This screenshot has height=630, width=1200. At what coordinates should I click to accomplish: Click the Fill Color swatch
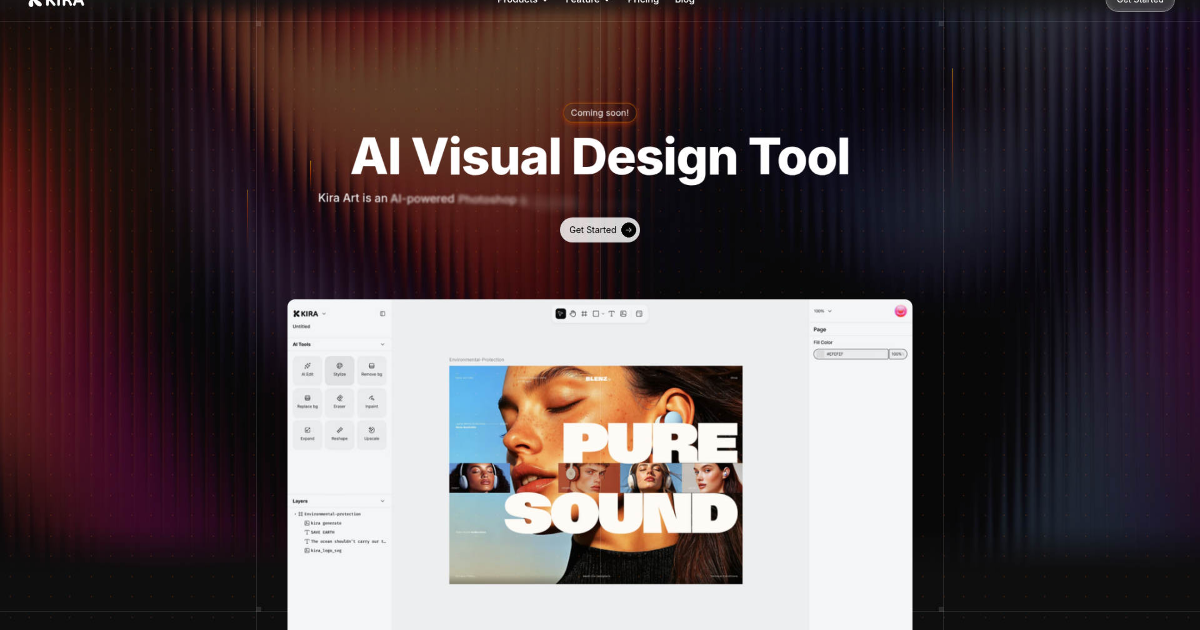point(822,354)
